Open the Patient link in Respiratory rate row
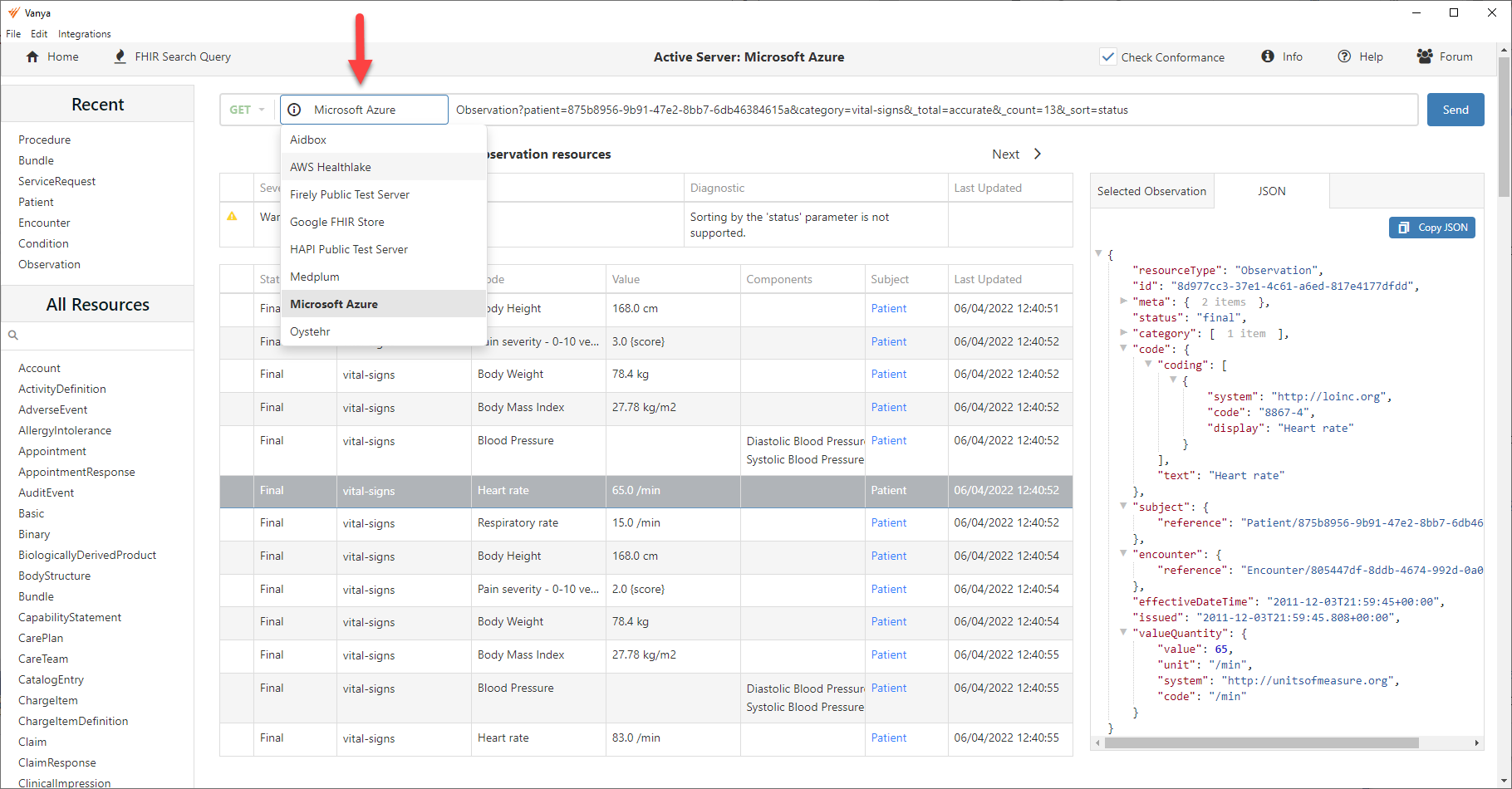The image size is (1512, 789). pyautogui.click(x=888, y=522)
